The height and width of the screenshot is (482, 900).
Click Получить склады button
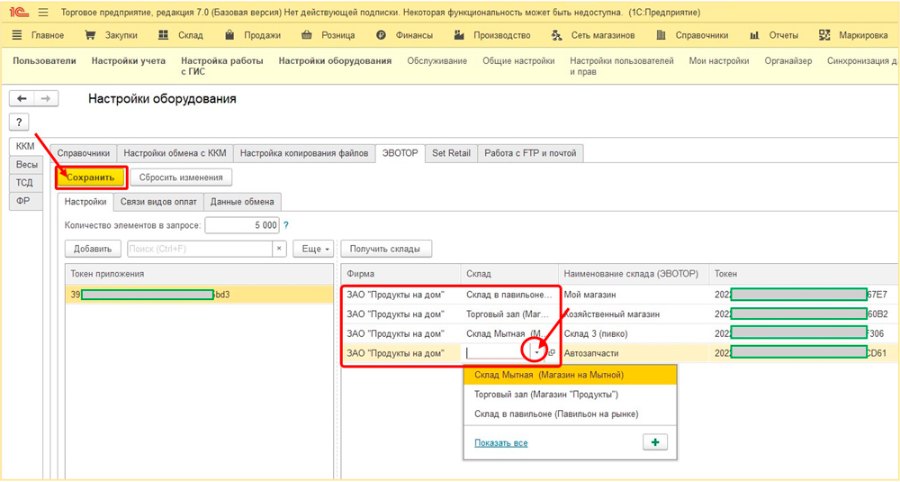[x=386, y=249]
